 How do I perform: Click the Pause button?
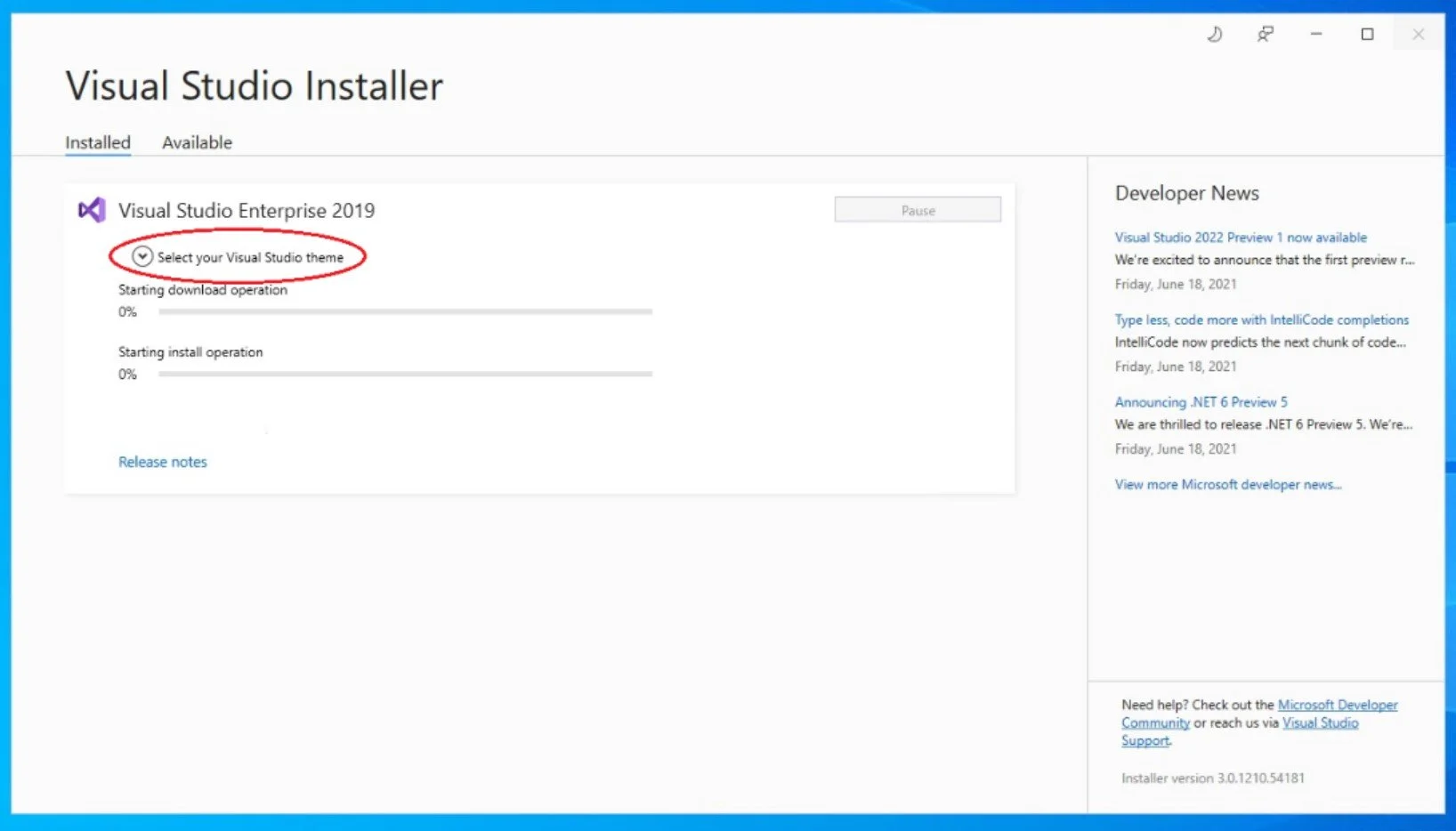click(918, 210)
